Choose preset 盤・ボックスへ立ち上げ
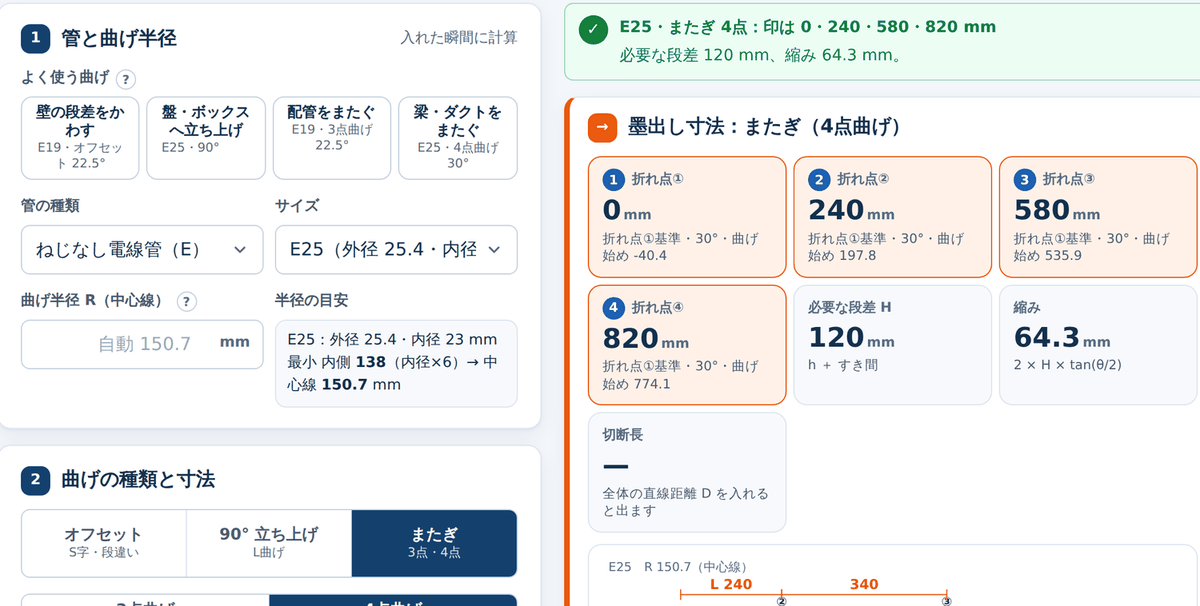This screenshot has height=606, width=1200. coord(206,138)
